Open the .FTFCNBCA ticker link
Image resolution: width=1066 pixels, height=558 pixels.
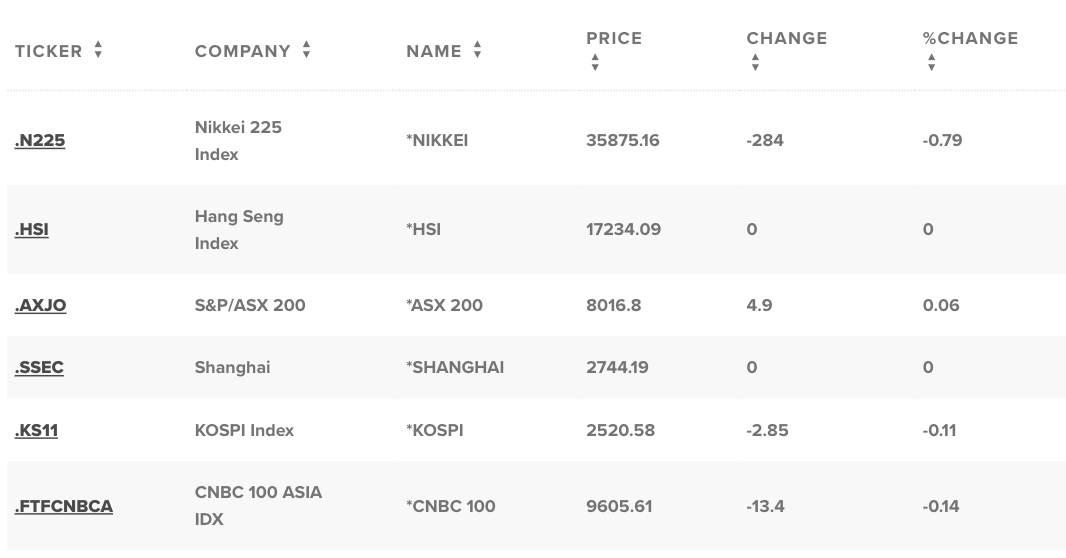(64, 507)
